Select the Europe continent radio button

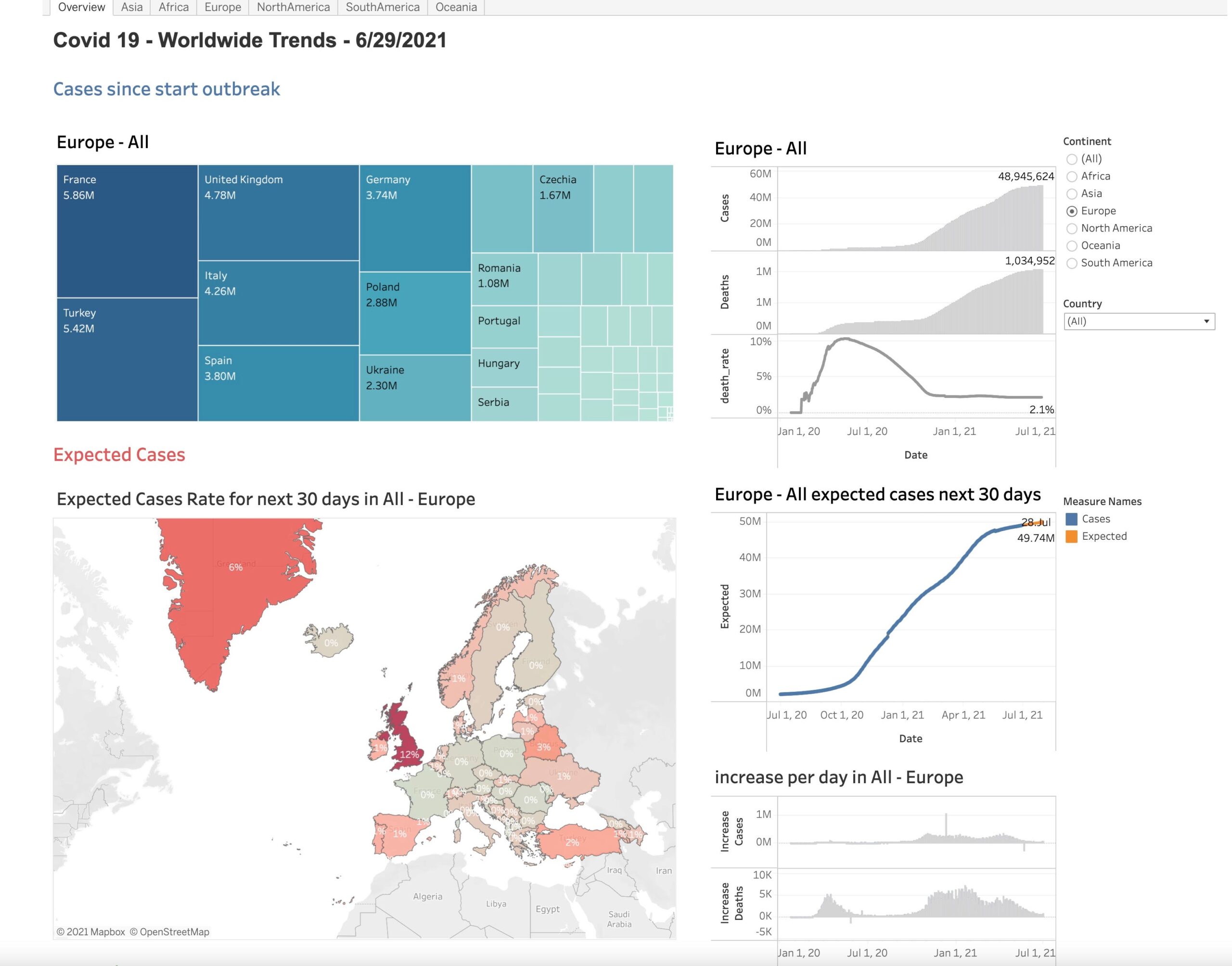point(1071,211)
